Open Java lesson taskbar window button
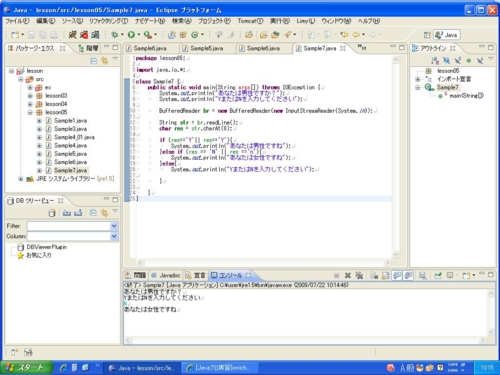 point(142,368)
